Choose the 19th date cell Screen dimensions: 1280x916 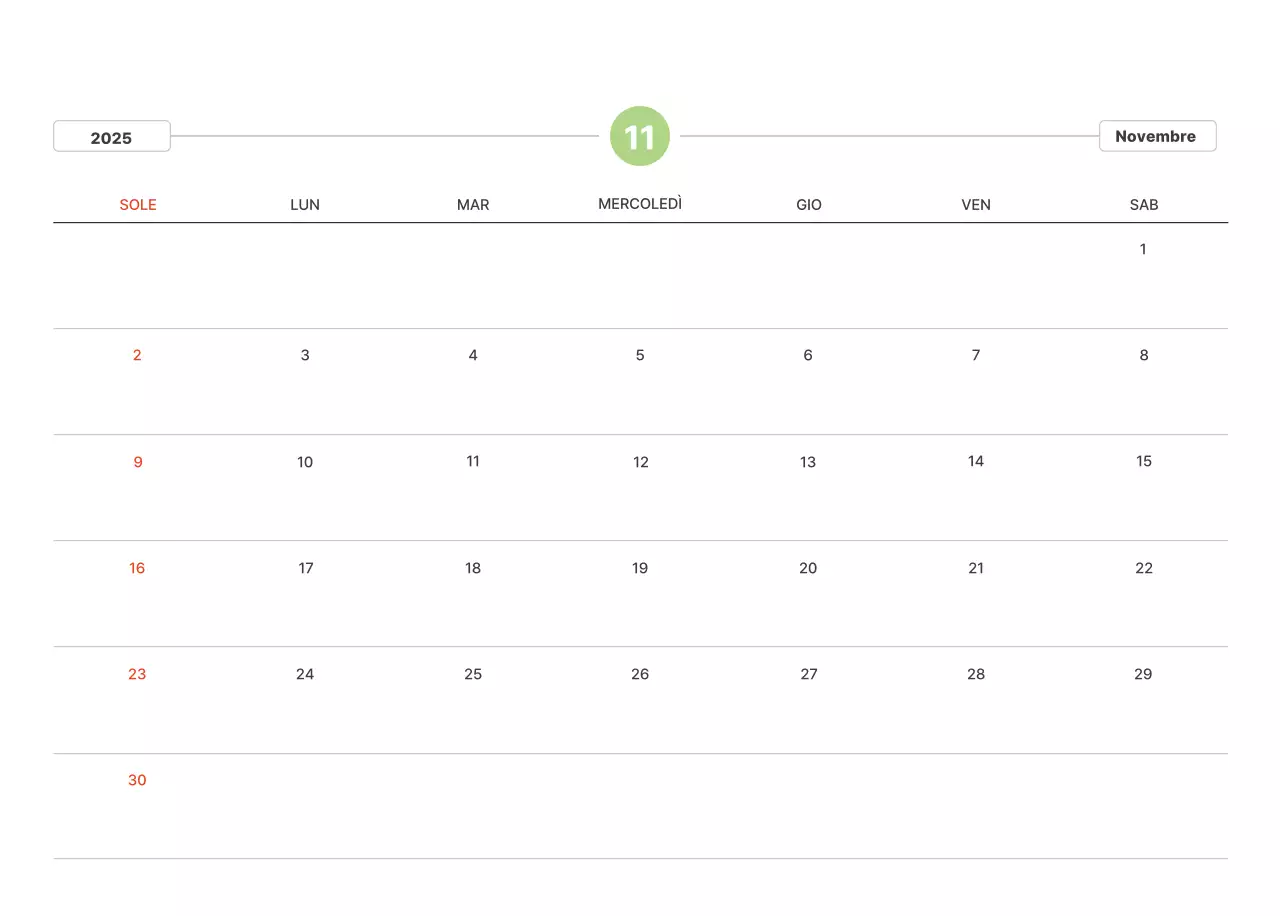(x=640, y=568)
